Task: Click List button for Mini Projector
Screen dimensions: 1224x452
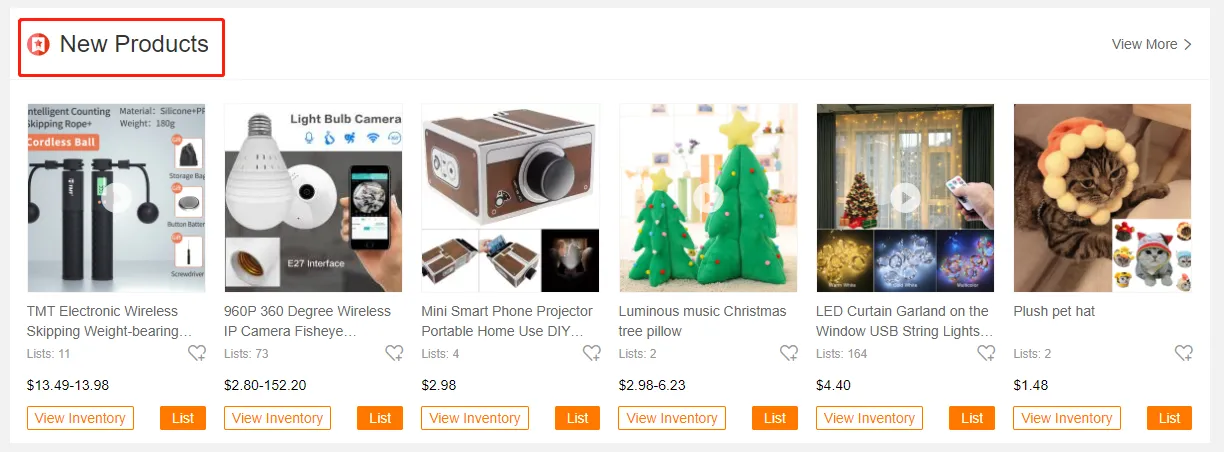Action: (x=577, y=418)
